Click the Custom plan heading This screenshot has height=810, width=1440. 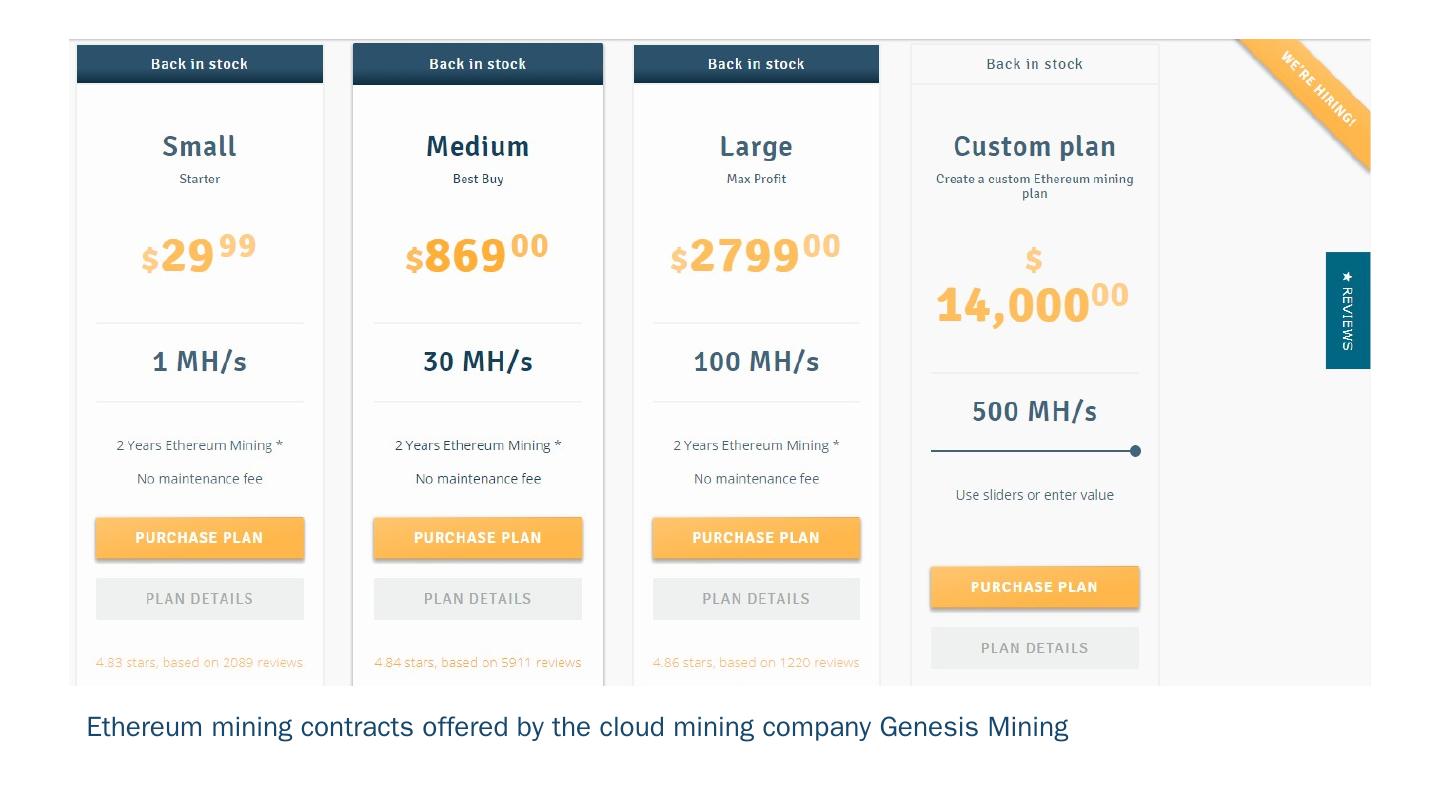click(1034, 147)
